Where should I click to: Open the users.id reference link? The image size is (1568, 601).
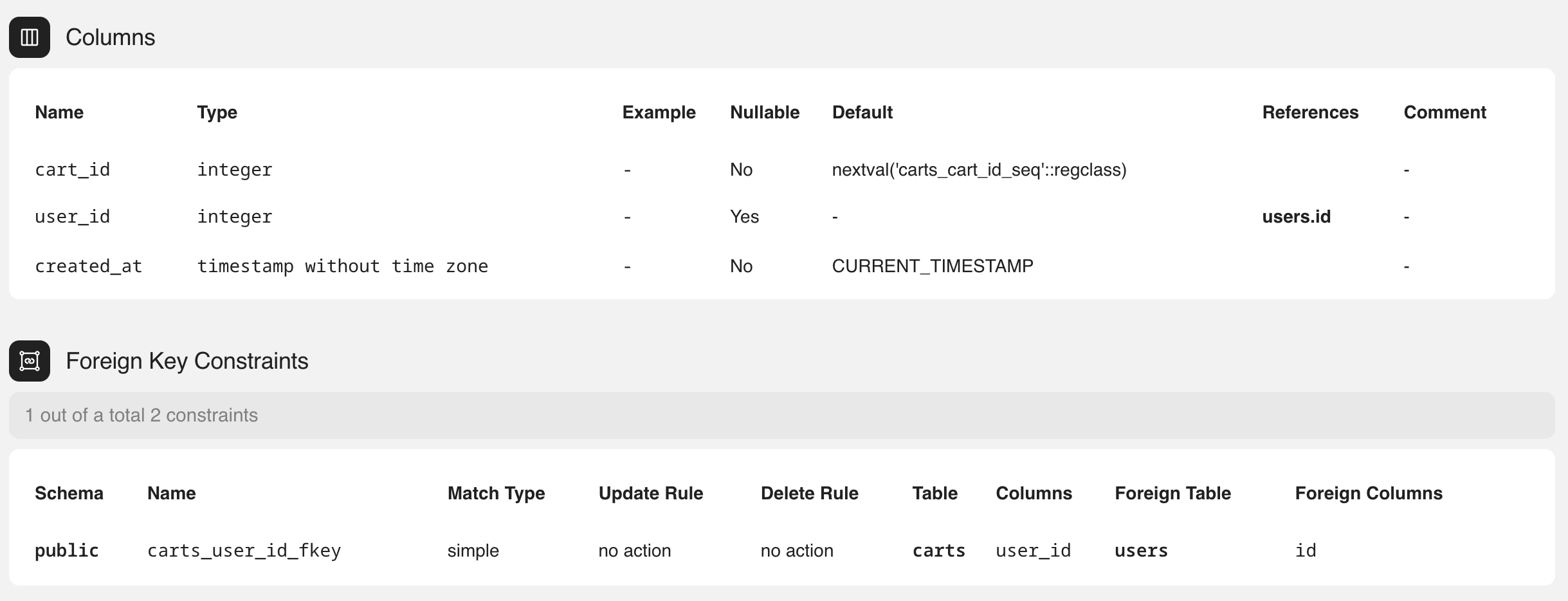(1295, 216)
